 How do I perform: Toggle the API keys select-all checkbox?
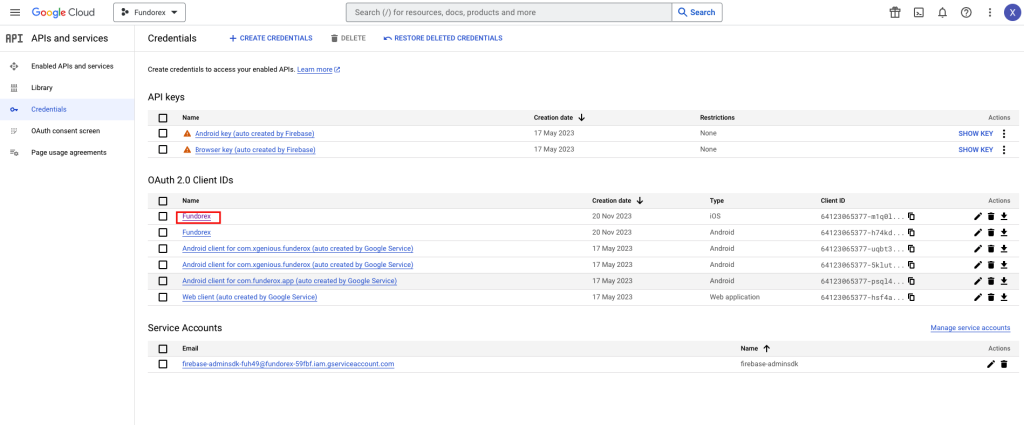coord(163,118)
